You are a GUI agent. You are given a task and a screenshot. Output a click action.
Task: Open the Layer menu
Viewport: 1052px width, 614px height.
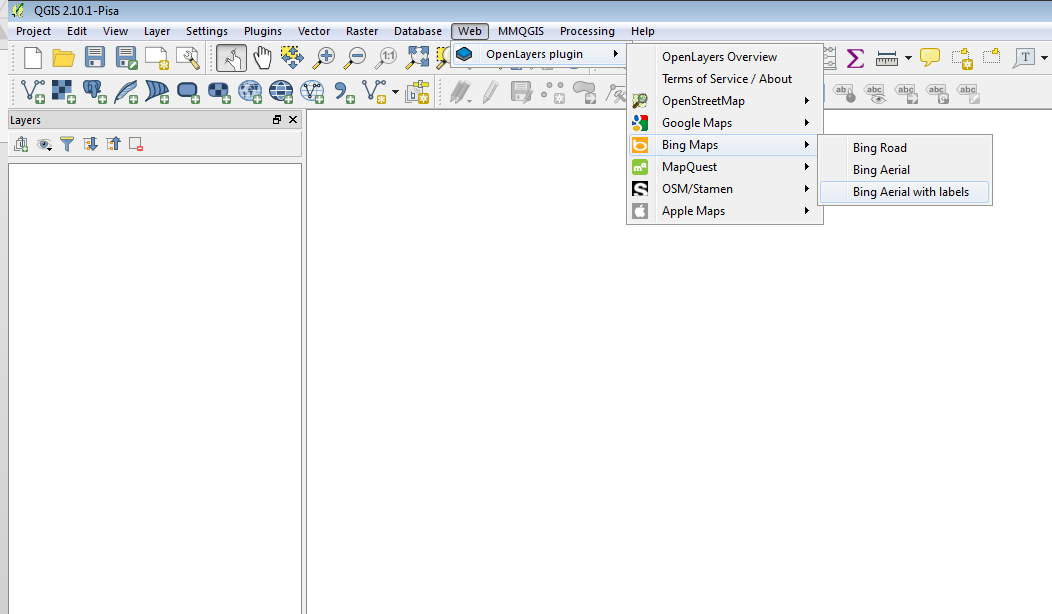(156, 31)
